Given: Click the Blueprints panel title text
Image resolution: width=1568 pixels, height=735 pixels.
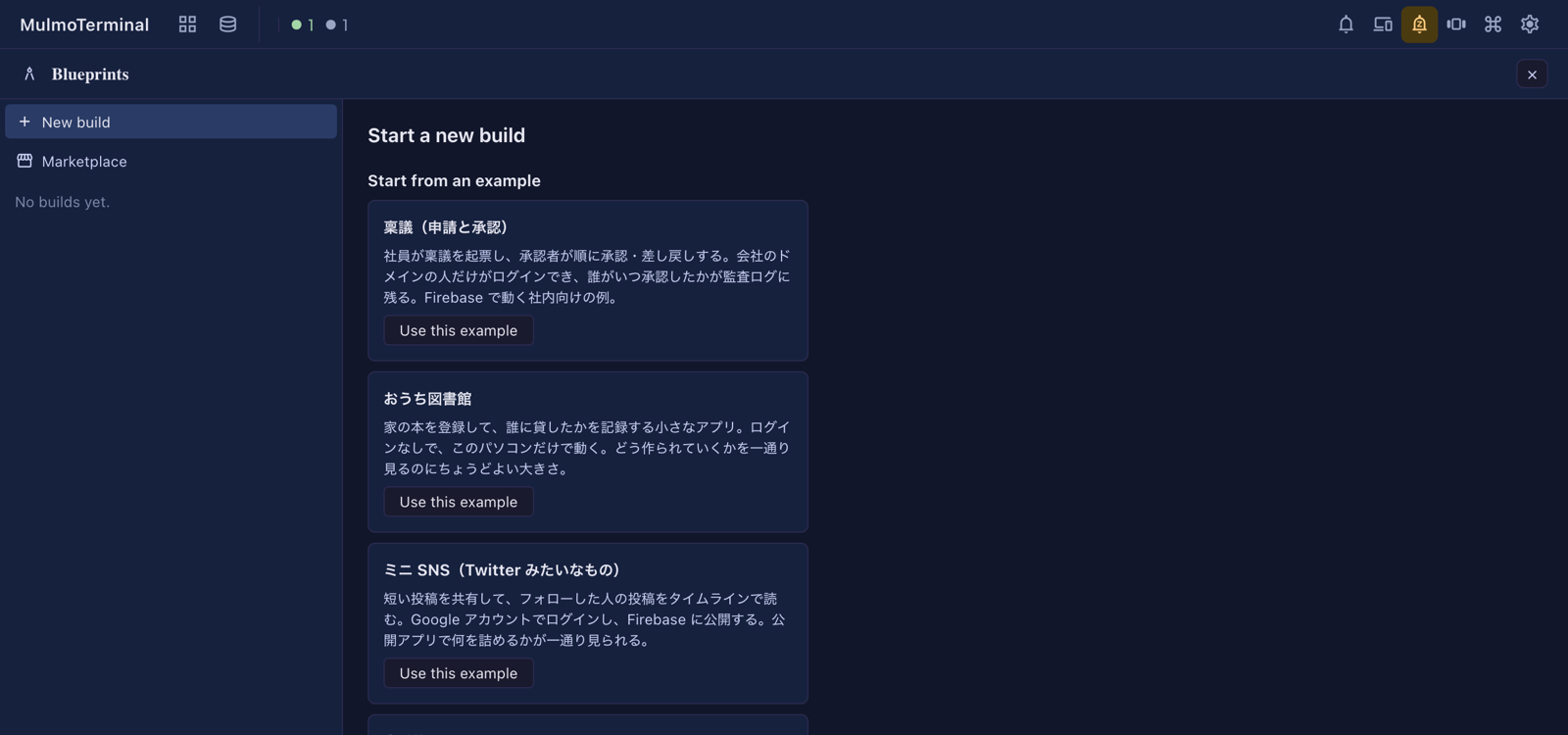Looking at the screenshot, I should pos(90,74).
